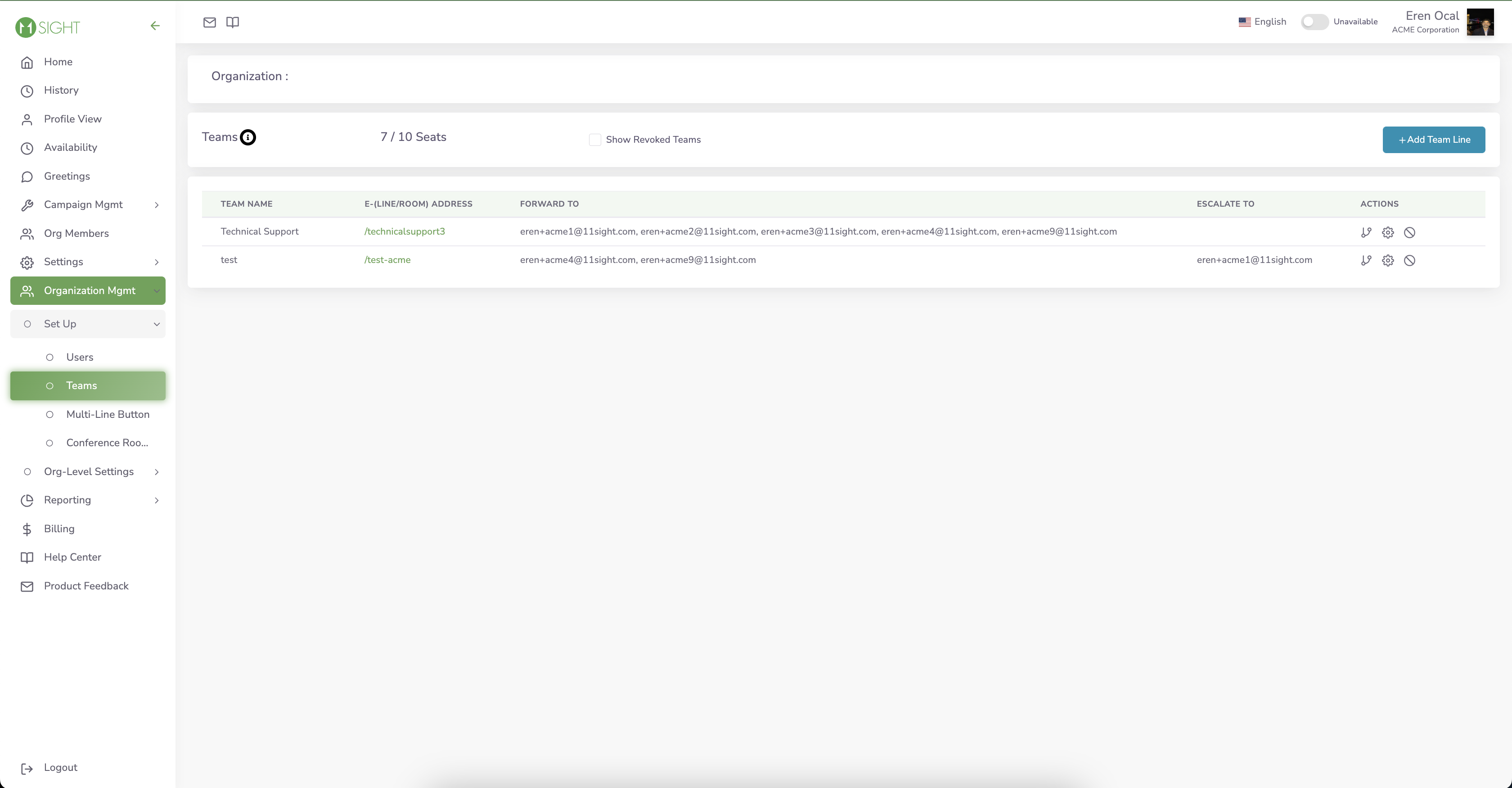The image size is (1512, 788).
Task: Expand Reporting chevron
Action: pos(157,500)
